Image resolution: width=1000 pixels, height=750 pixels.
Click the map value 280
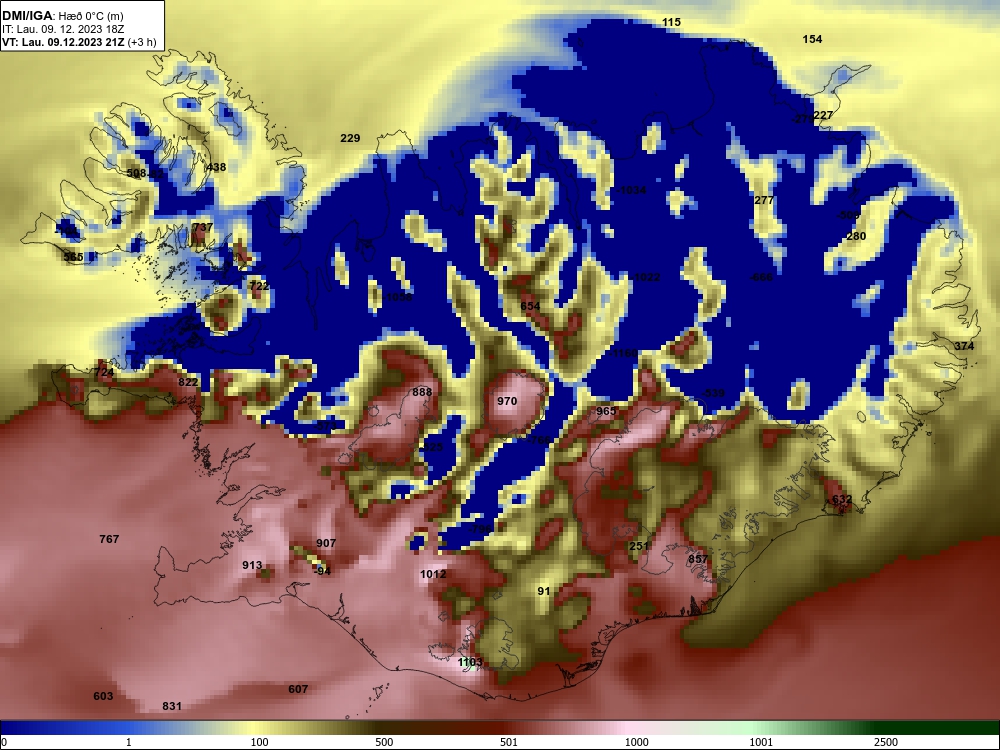coord(856,237)
